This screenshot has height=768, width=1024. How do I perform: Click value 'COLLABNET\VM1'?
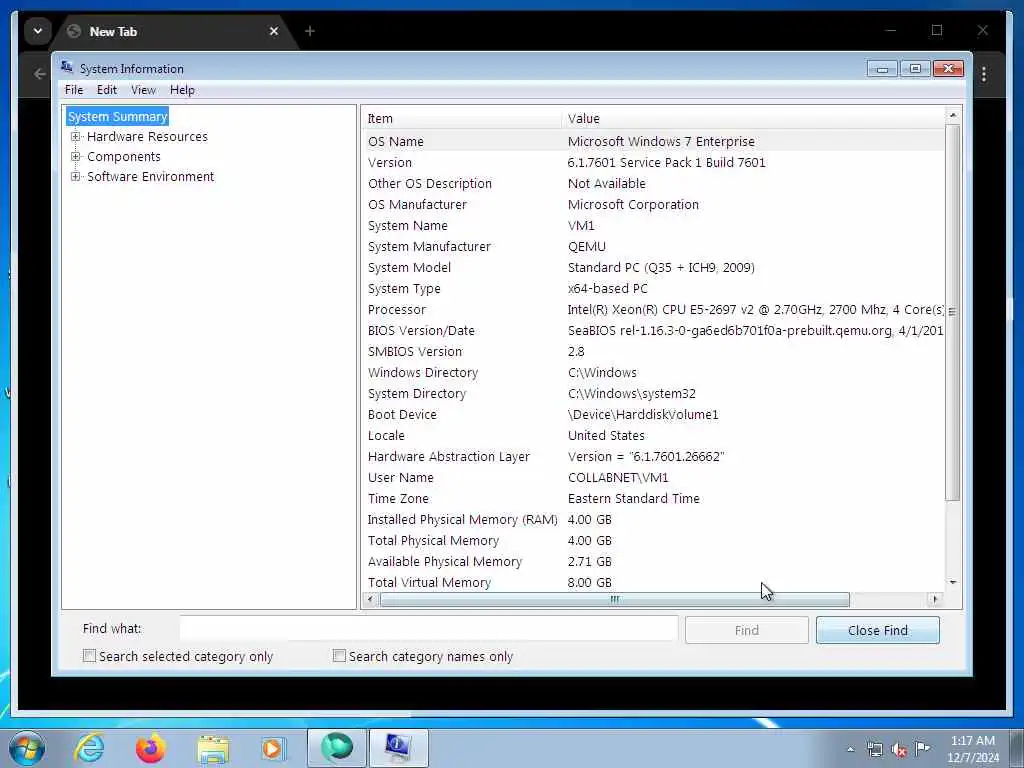pos(618,477)
